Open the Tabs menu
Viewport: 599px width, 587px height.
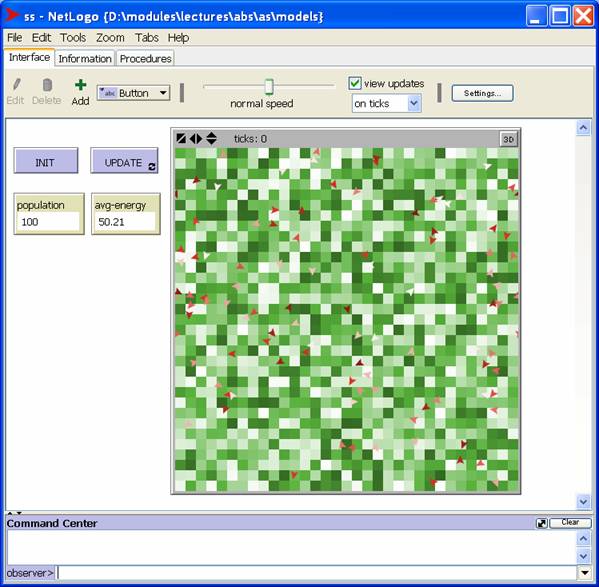(x=147, y=37)
